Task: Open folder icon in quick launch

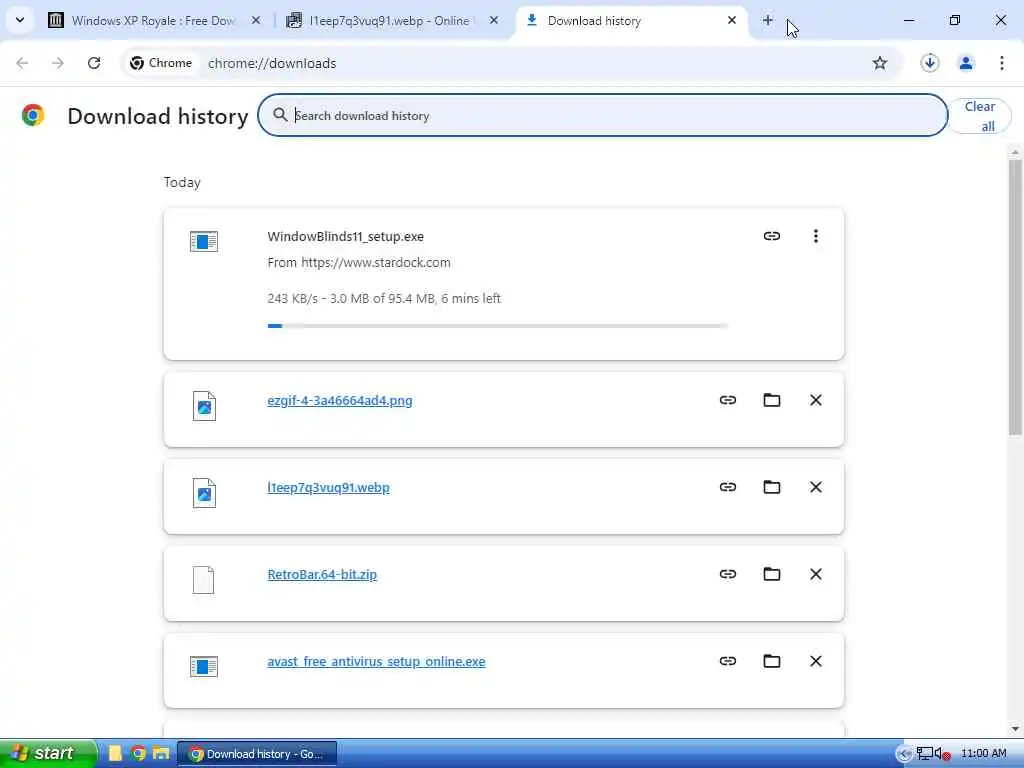Action: click(x=116, y=753)
